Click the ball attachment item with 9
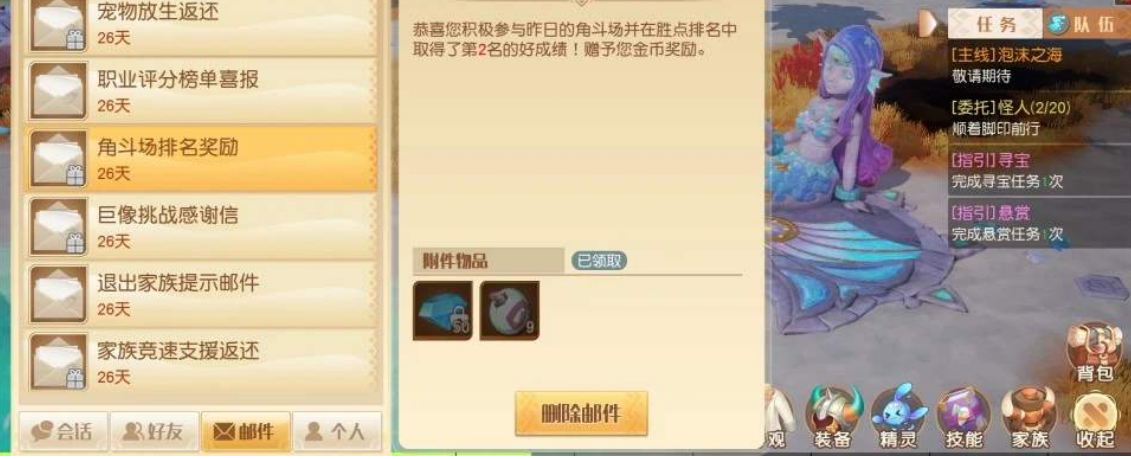This screenshot has width=1131, height=459. pyautogui.click(x=509, y=310)
